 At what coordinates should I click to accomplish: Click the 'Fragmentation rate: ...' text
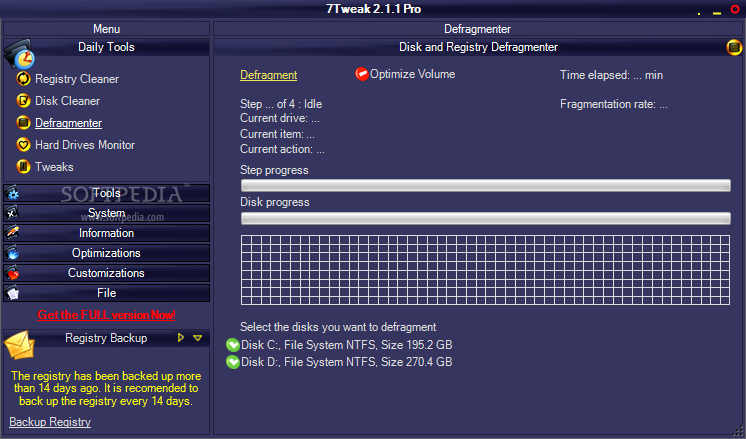pos(614,104)
